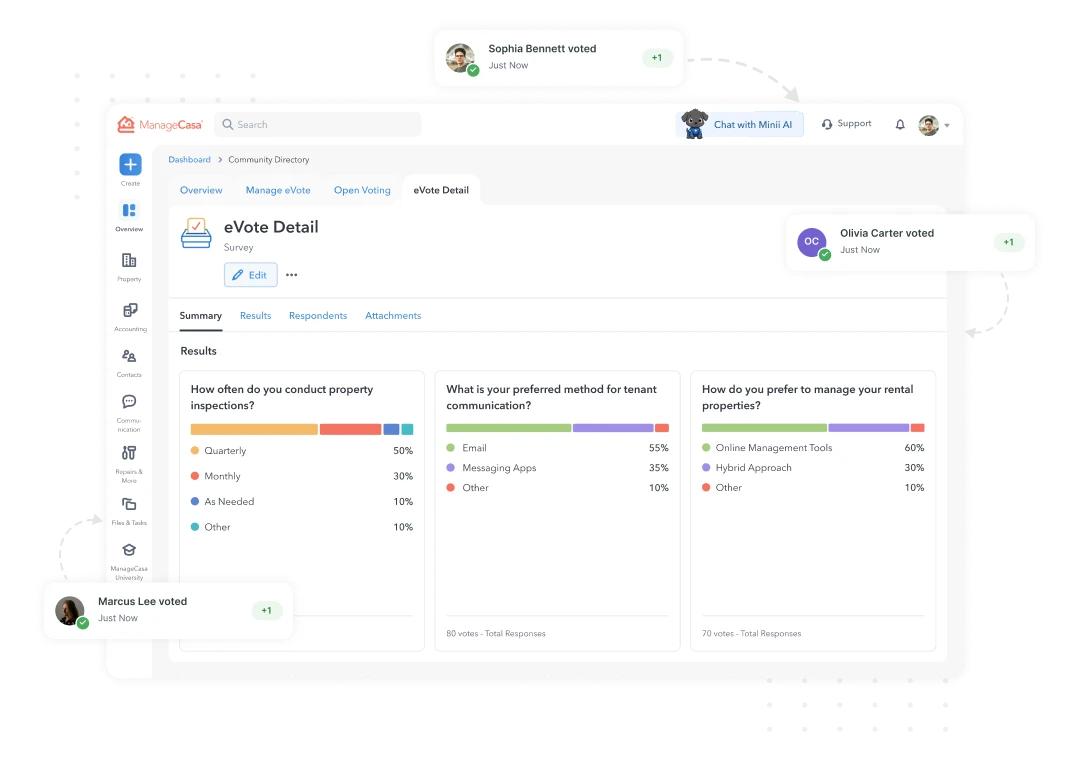The image size is (1080, 778).
Task: Select the eVote Detail tab
Action: click(441, 190)
